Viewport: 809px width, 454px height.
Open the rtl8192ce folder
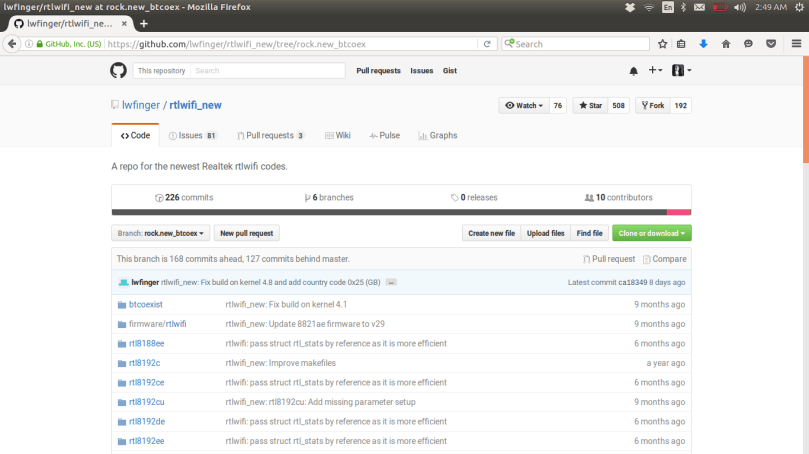tap(147, 383)
